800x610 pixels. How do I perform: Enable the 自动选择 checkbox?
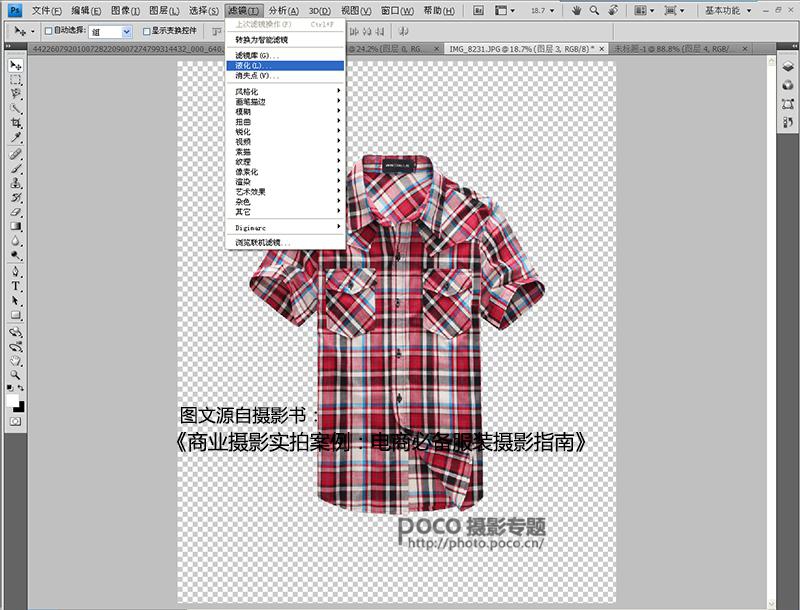(46, 31)
